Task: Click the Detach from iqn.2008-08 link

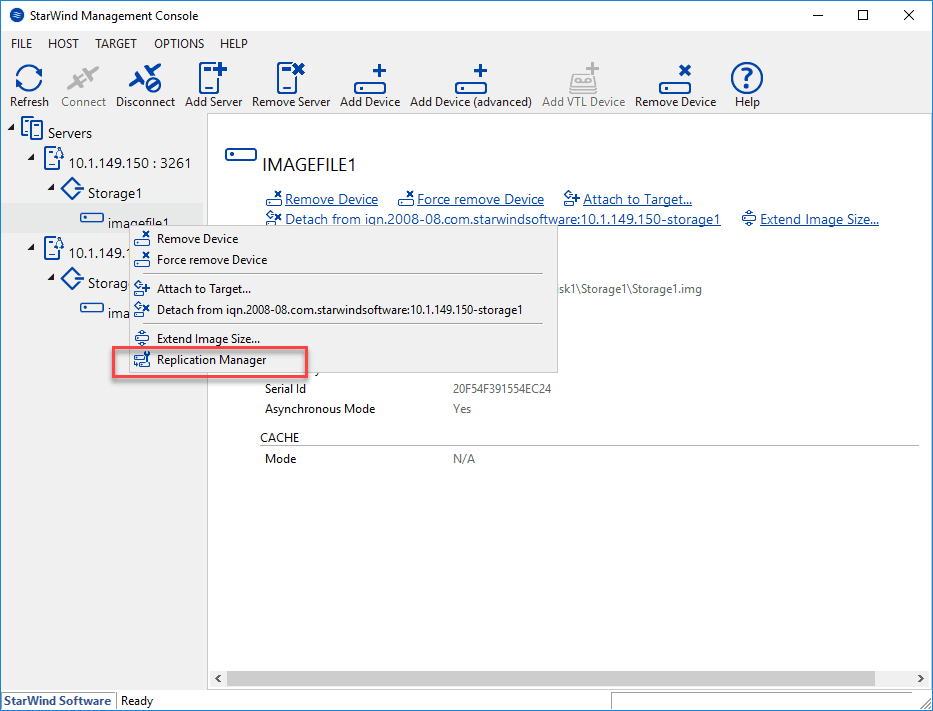Action: (x=503, y=220)
